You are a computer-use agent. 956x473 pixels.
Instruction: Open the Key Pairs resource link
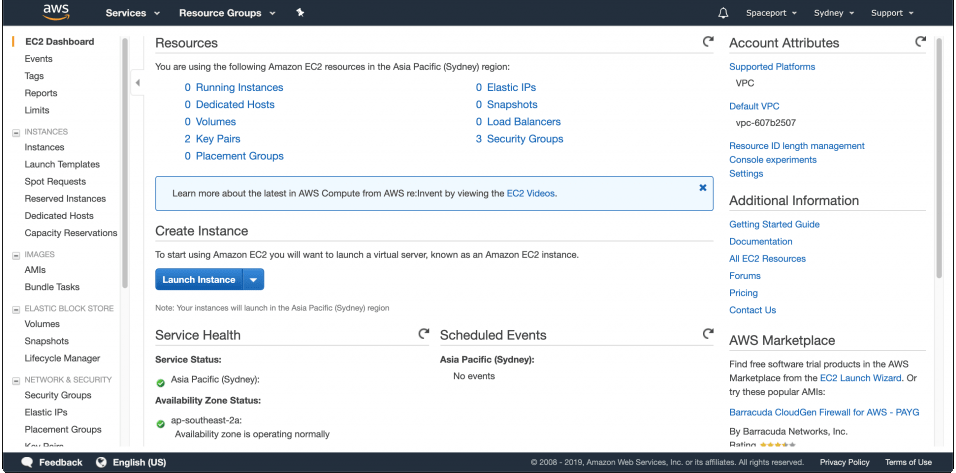pyautogui.click(x=218, y=138)
